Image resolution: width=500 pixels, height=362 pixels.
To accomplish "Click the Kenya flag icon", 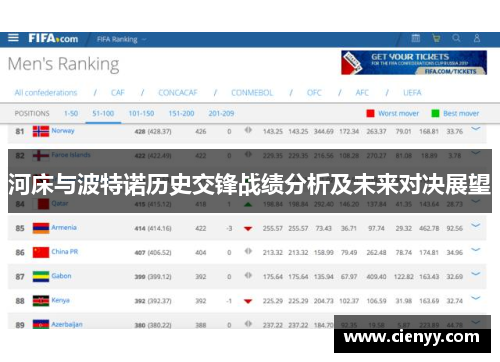I will coord(41,301).
